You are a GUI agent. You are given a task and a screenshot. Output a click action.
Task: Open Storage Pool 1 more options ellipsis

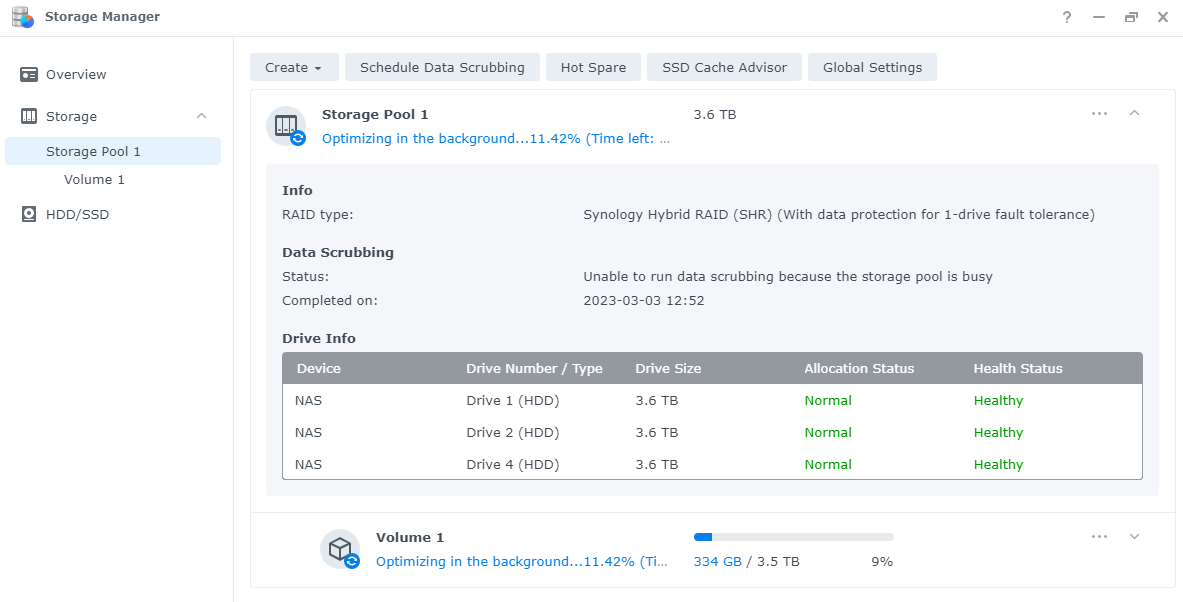[x=1099, y=113]
